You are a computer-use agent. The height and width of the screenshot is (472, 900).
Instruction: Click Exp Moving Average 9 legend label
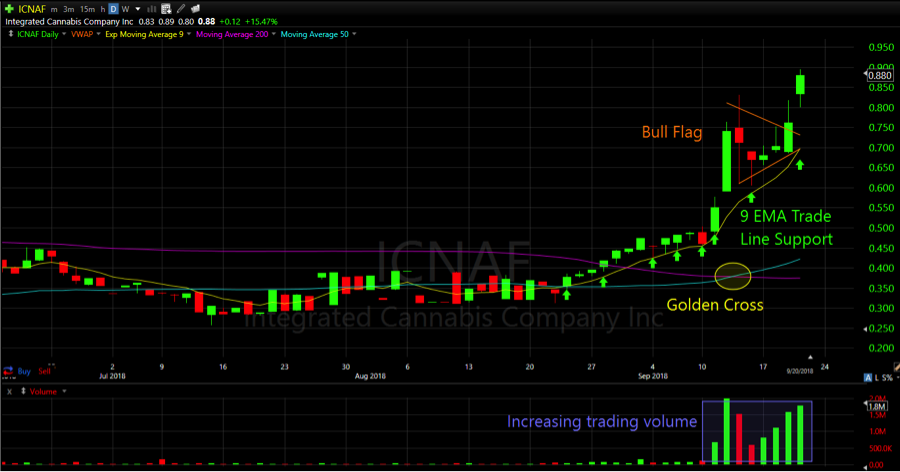coord(144,34)
